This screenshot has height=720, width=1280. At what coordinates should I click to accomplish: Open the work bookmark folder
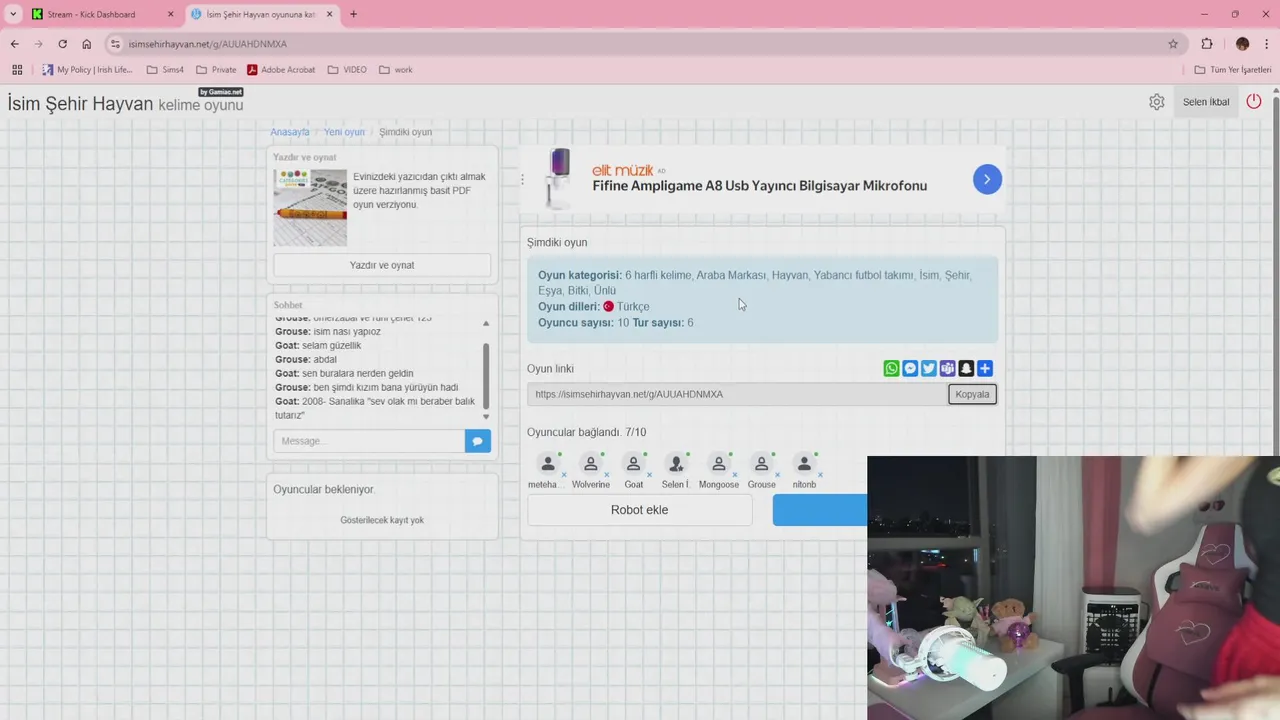[x=395, y=70]
